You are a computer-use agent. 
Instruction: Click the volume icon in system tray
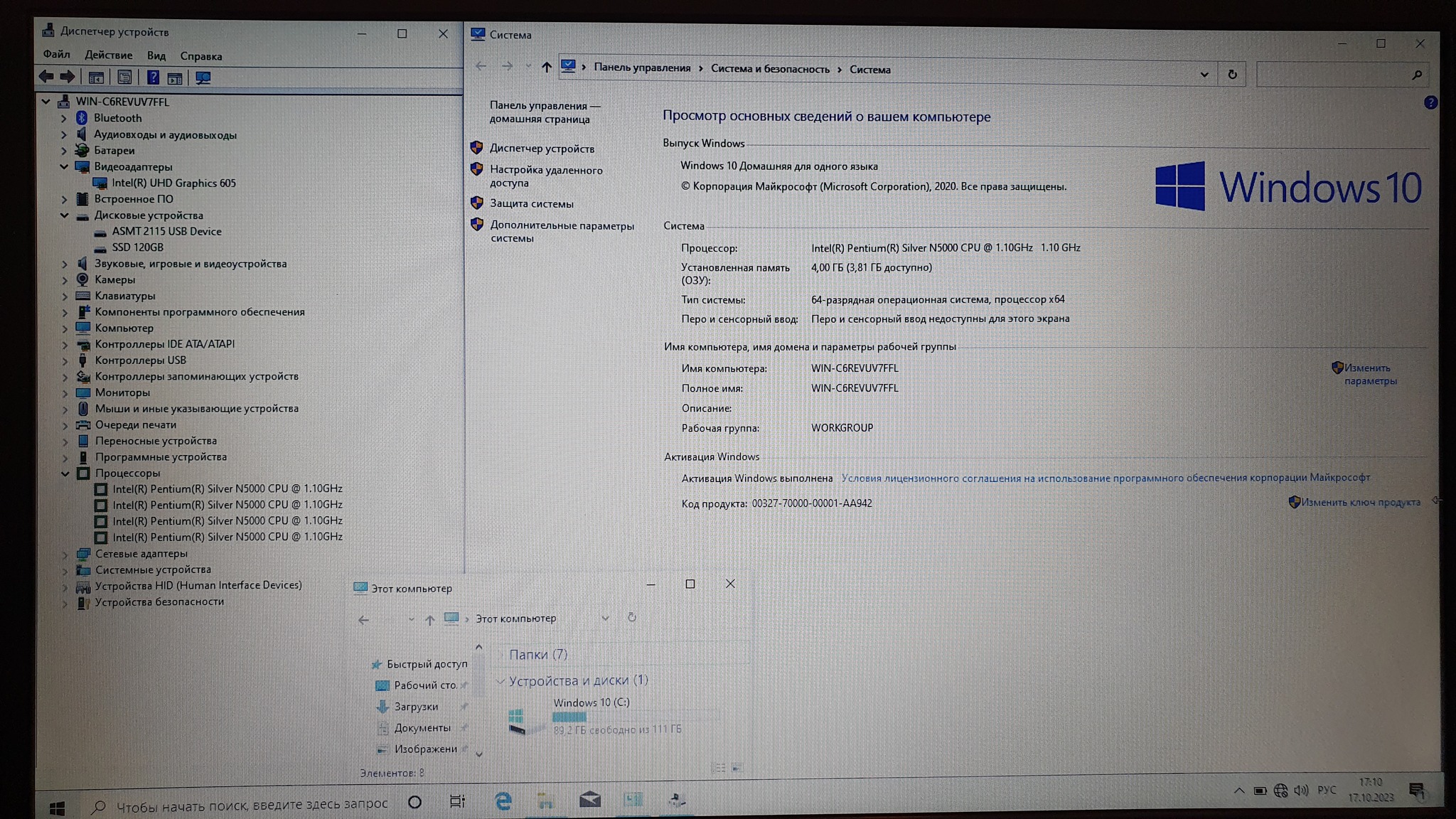pyautogui.click(x=1301, y=791)
